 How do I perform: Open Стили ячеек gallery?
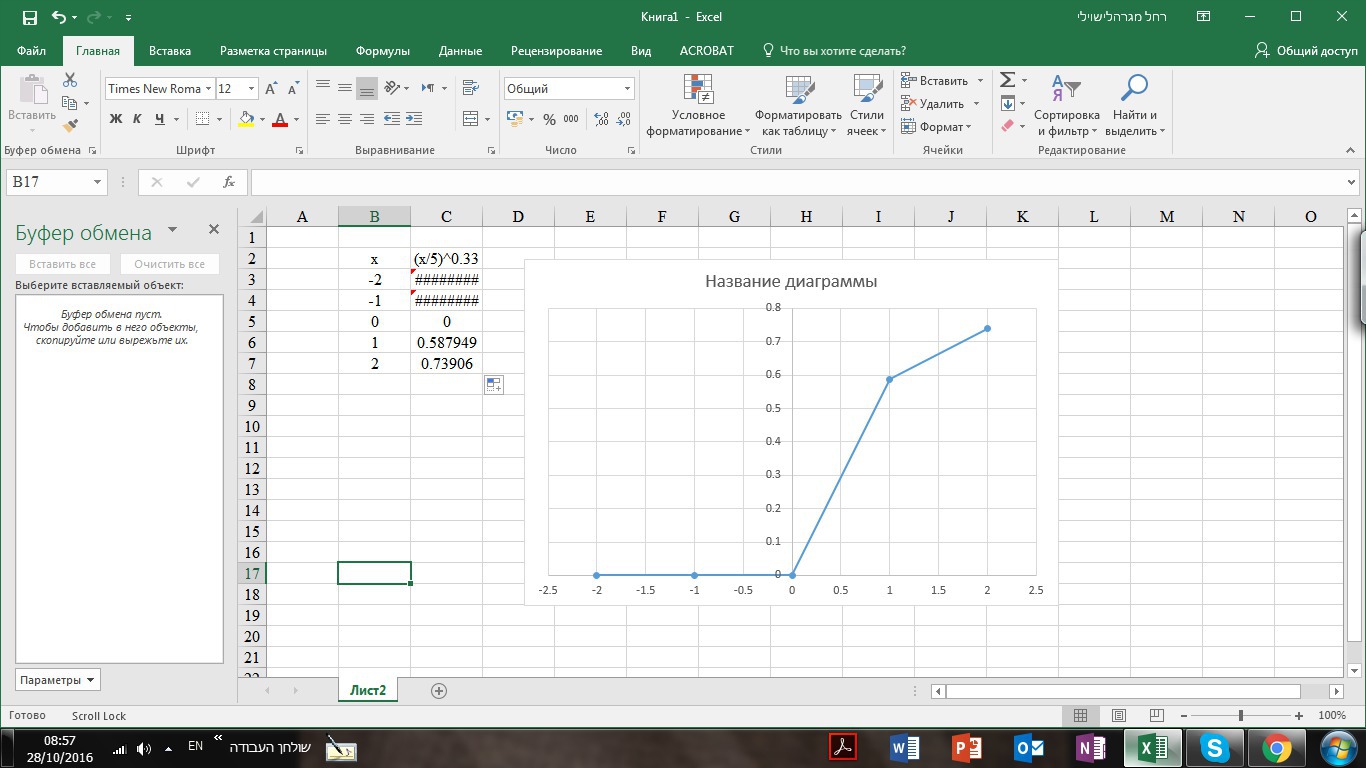[866, 105]
